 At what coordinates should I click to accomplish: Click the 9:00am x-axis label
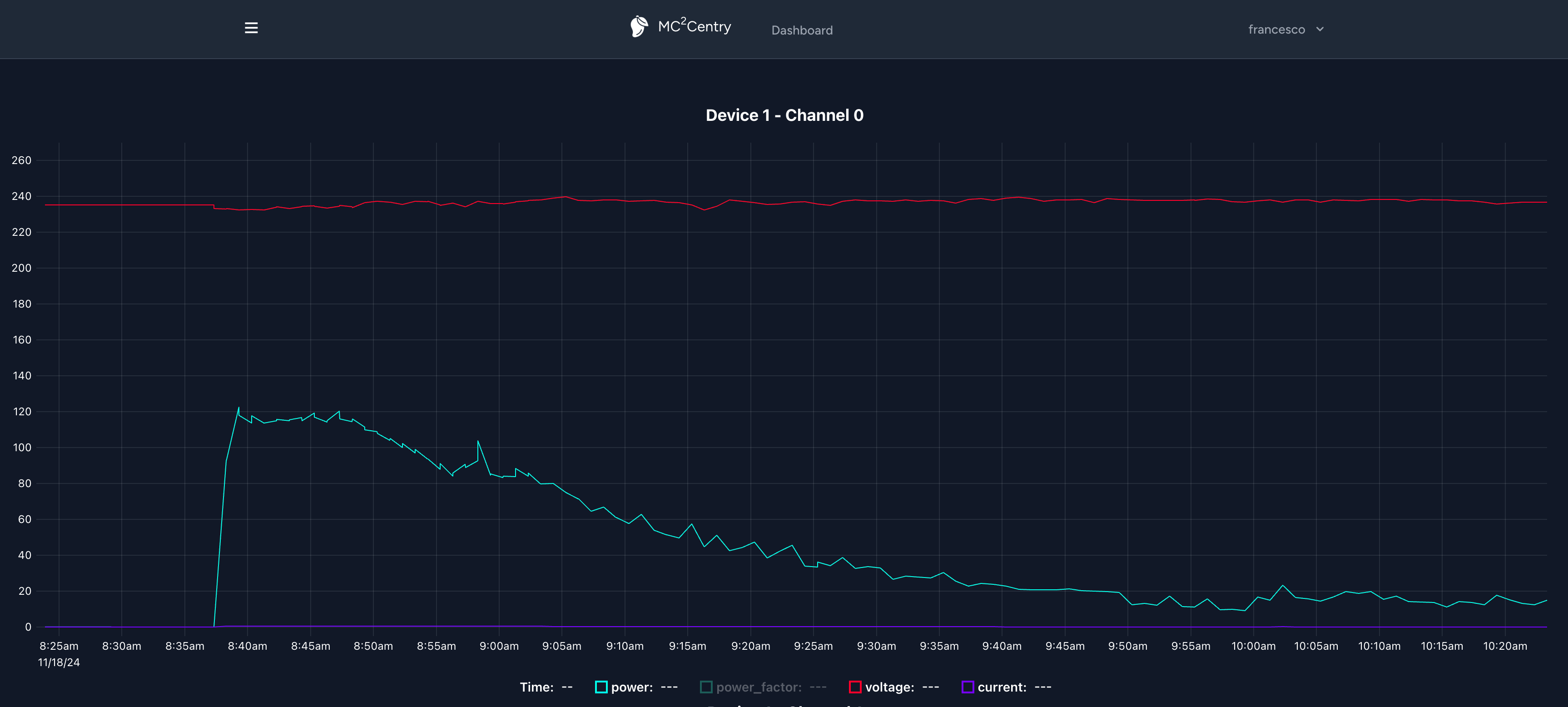tap(499, 646)
